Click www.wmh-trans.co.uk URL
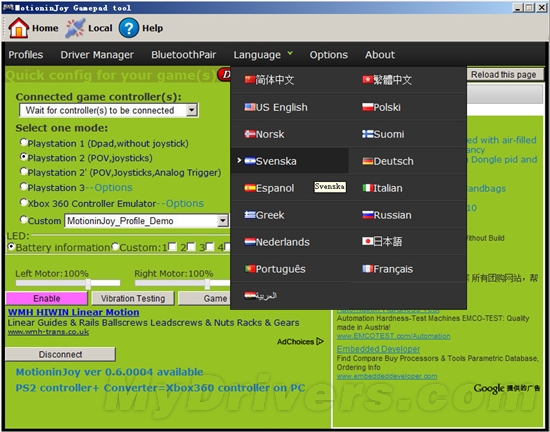The height and width of the screenshot is (432, 550). (48, 332)
